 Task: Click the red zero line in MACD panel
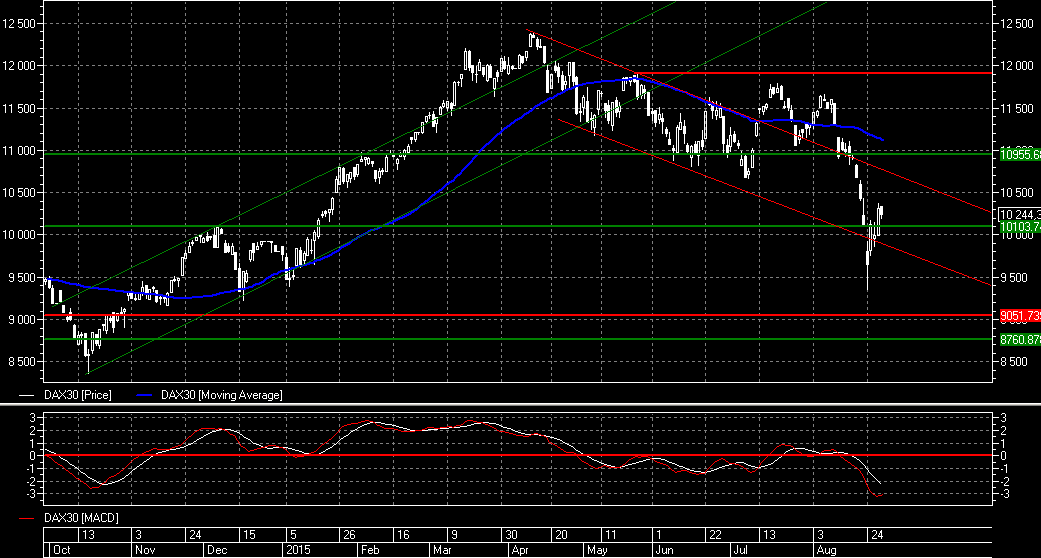click(x=500, y=455)
